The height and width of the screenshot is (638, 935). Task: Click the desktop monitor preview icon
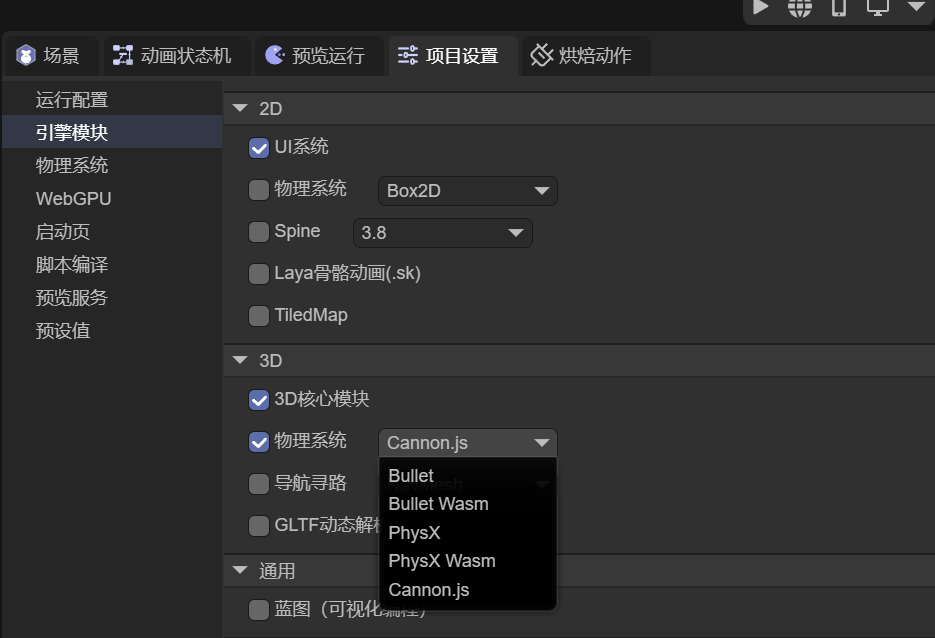[x=878, y=7]
